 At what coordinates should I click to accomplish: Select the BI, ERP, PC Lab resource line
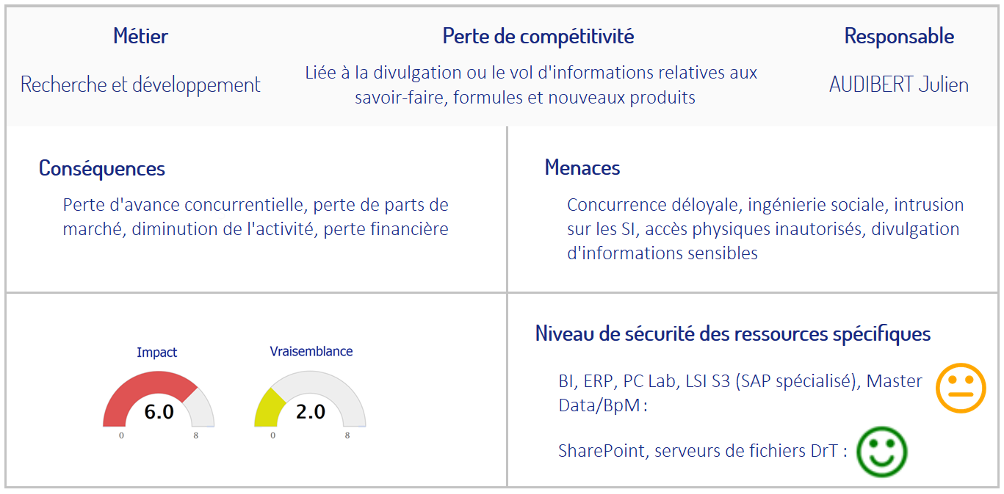pos(741,394)
